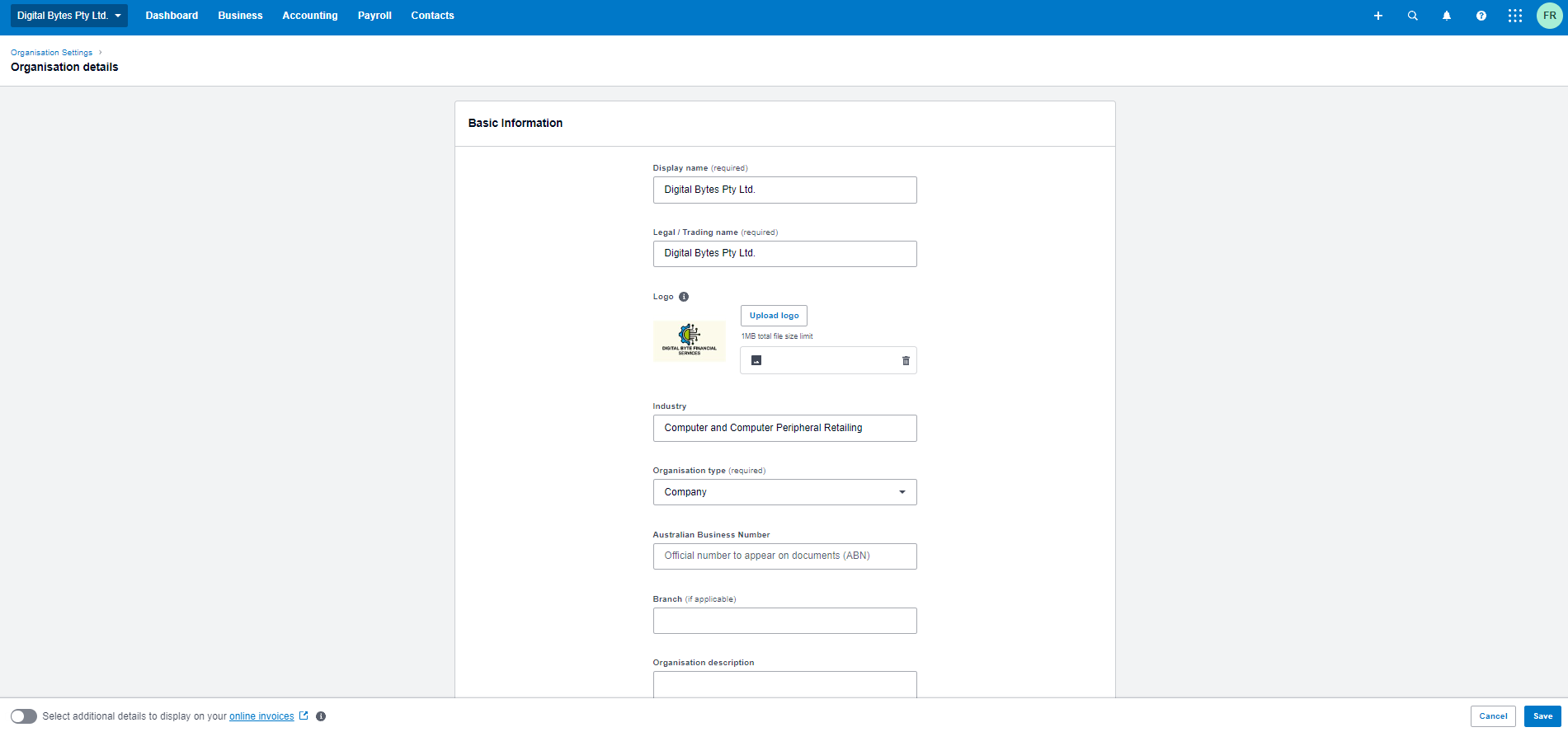Open the Accounting menu
The image size is (1568, 732).
pyautogui.click(x=310, y=16)
